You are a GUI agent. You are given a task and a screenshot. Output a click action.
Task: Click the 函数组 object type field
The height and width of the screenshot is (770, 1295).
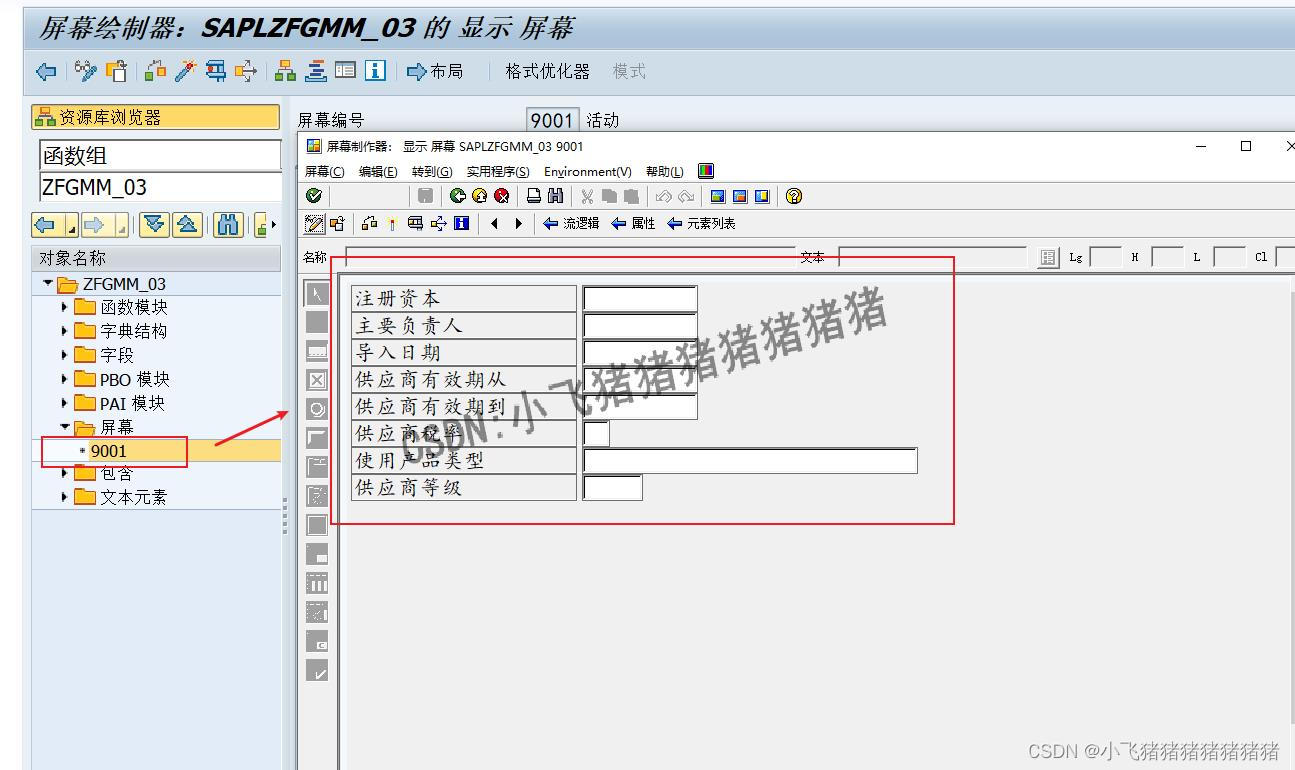click(160, 155)
